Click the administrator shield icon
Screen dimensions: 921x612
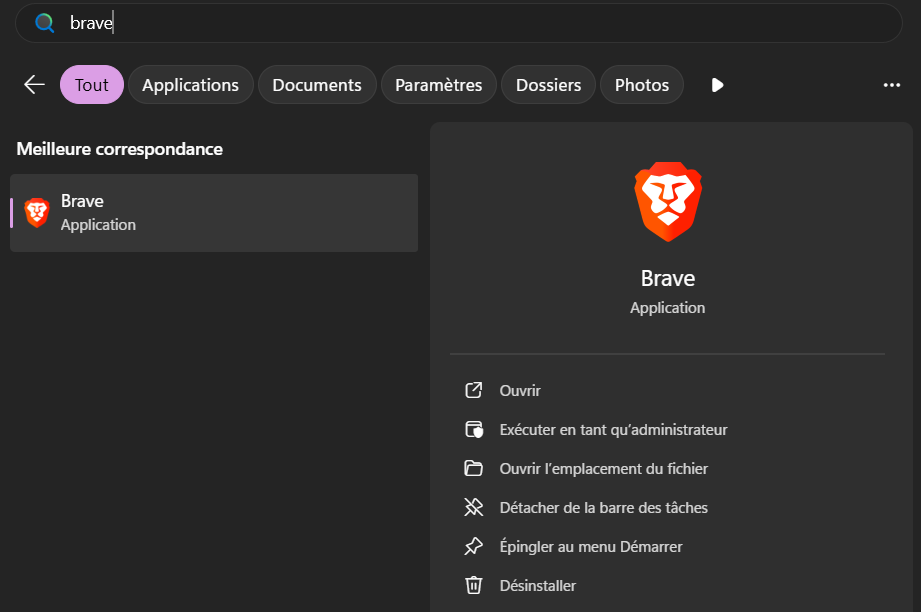click(x=473, y=429)
